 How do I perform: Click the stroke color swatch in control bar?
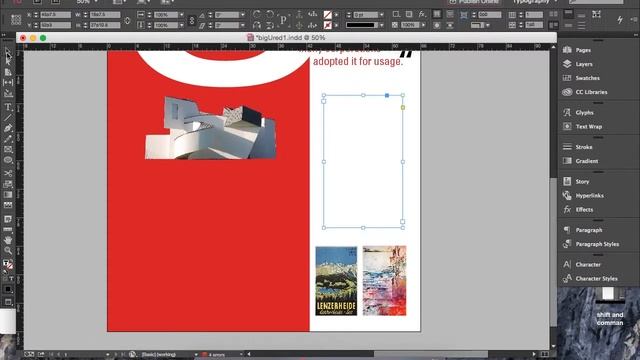327,25
